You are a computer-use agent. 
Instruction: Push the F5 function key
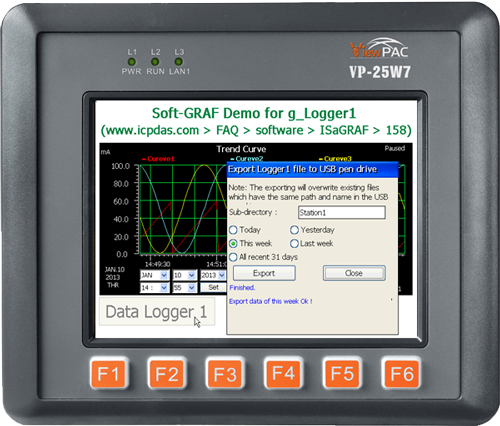pos(342,373)
